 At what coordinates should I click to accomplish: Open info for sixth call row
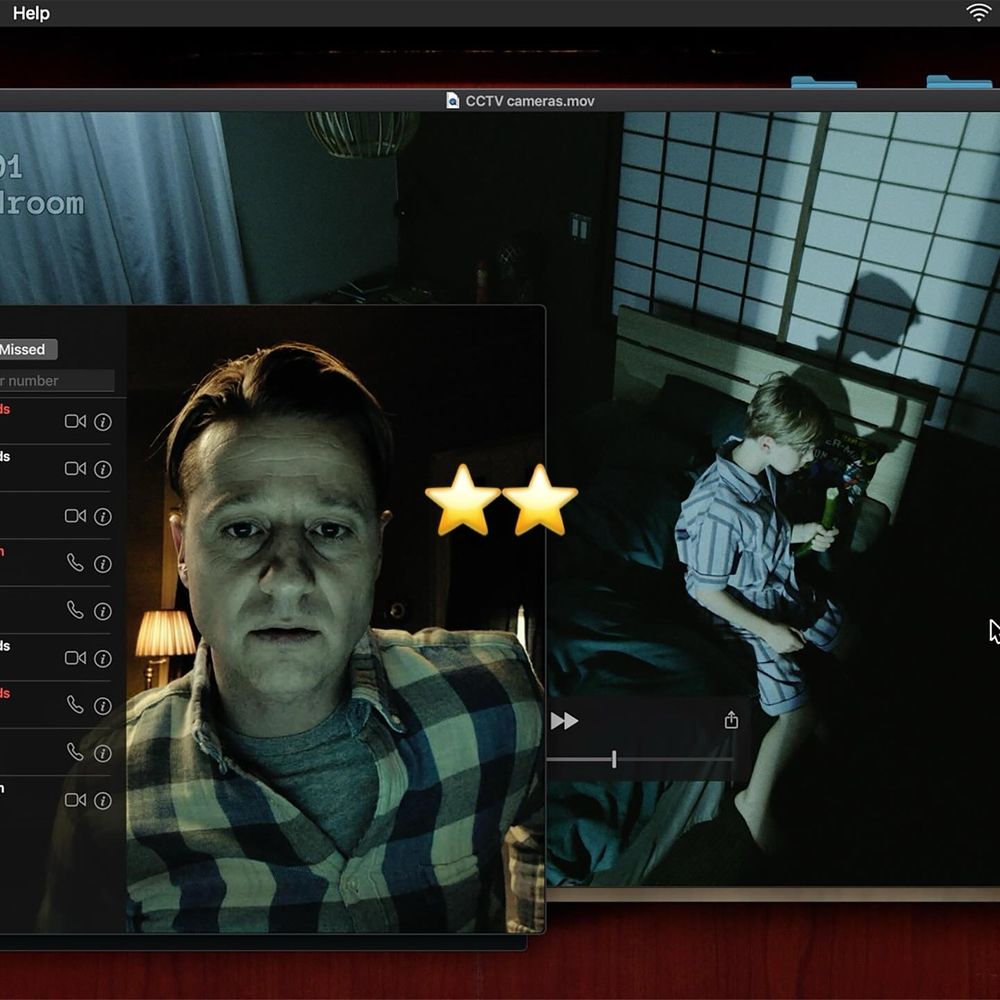[x=103, y=659]
